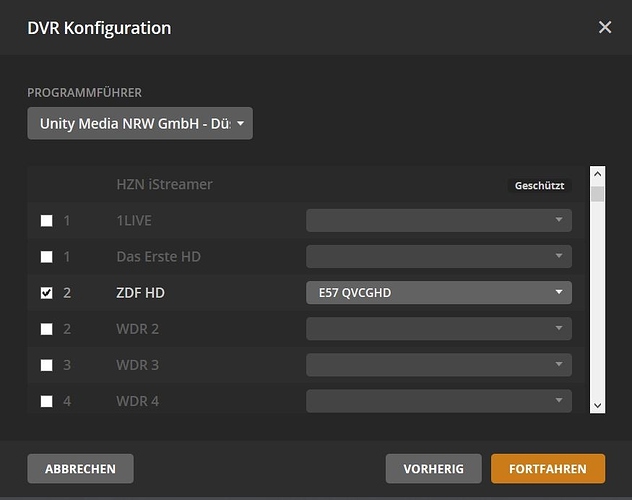This screenshot has width=632, height=500.
Task: Click the Abbrechen button
Action: pos(80,469)
